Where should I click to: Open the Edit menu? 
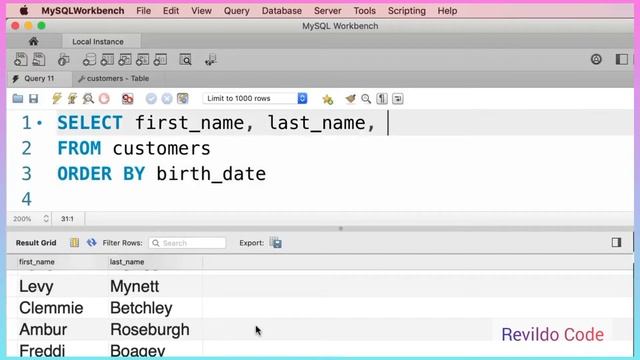click(x=171, y=11)
